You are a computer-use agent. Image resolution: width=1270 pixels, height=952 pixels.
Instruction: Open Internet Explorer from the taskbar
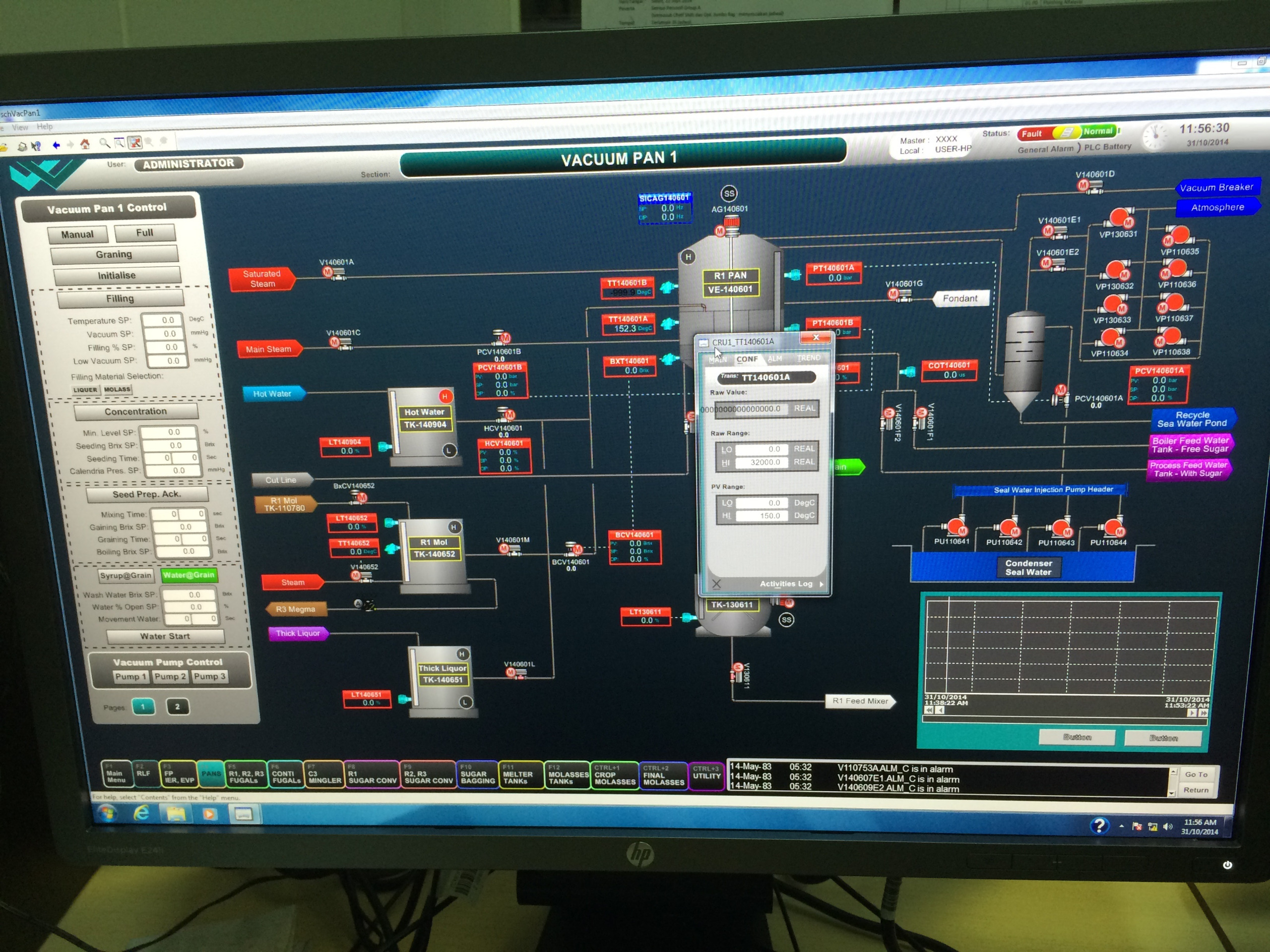(x=141, y=813)
